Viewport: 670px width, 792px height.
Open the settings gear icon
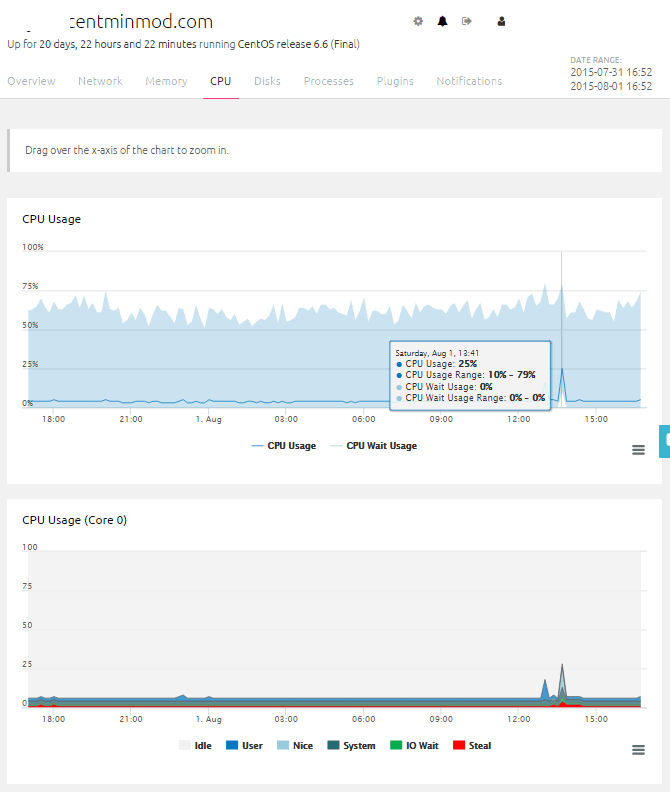click(x=418, y=21)
